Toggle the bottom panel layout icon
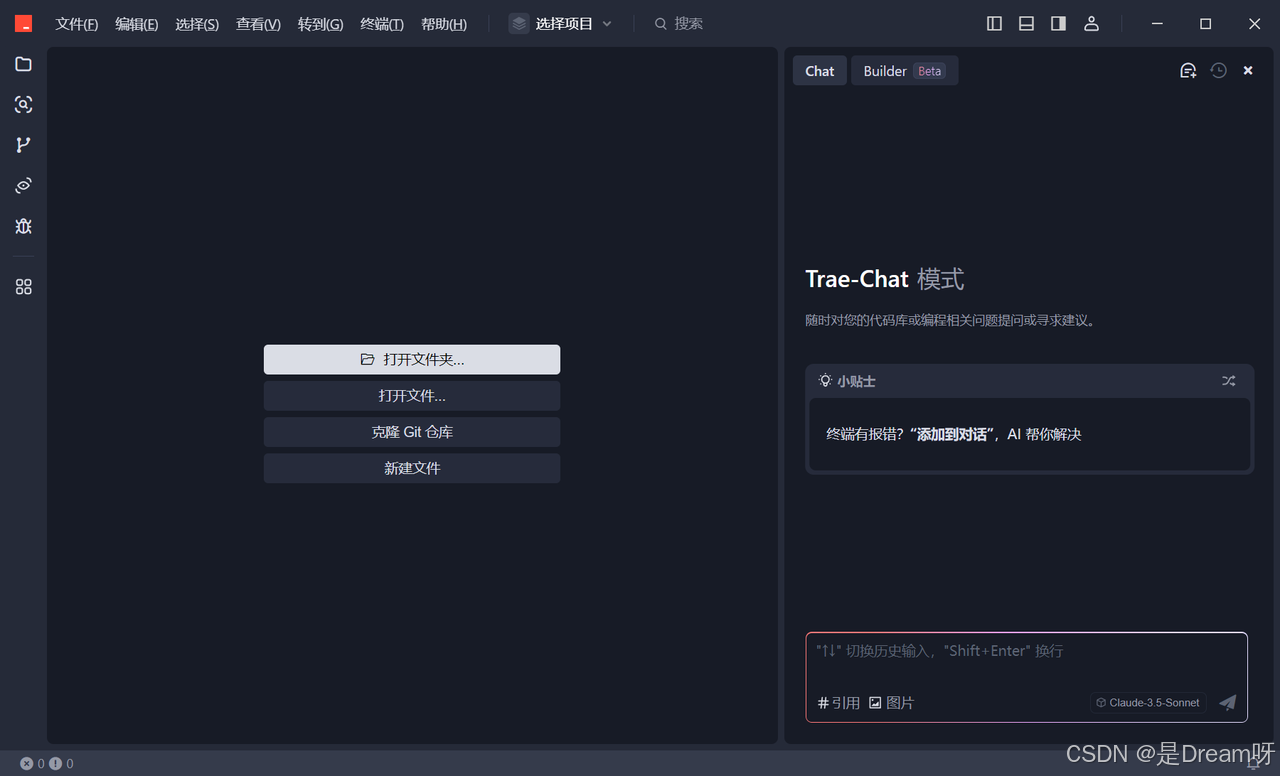1280x776 pixels. [1026, 24]
